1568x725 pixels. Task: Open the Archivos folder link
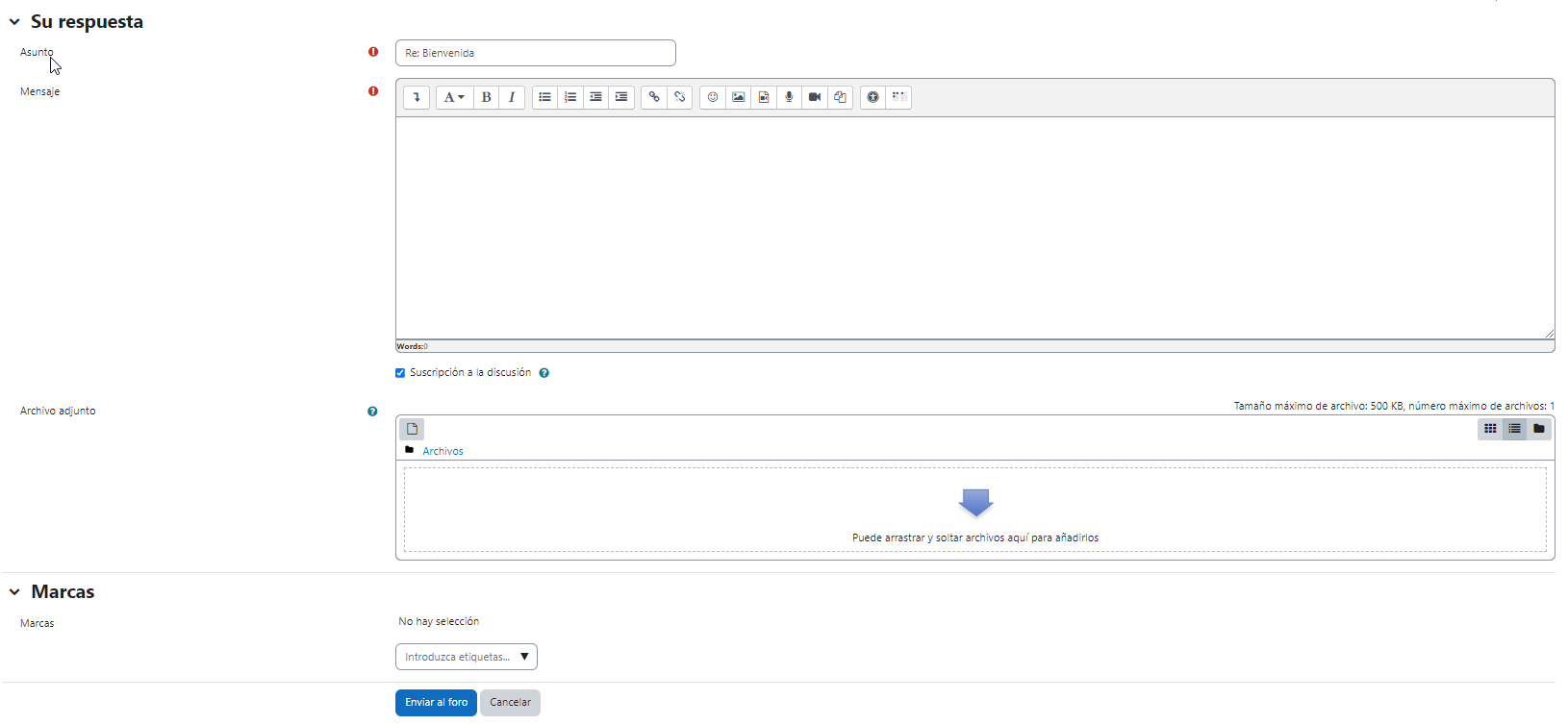(x=443, y=451)
